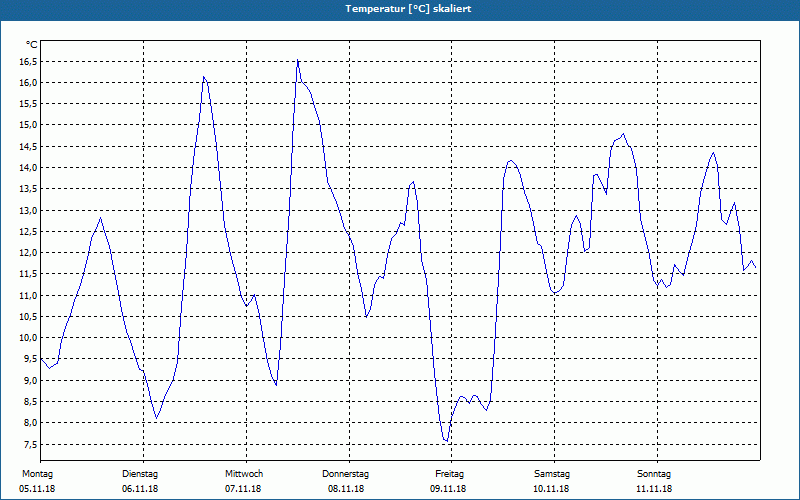Click the 07.11.18 date label
This screenshot has height=500, width=800.
coord(243,489)
